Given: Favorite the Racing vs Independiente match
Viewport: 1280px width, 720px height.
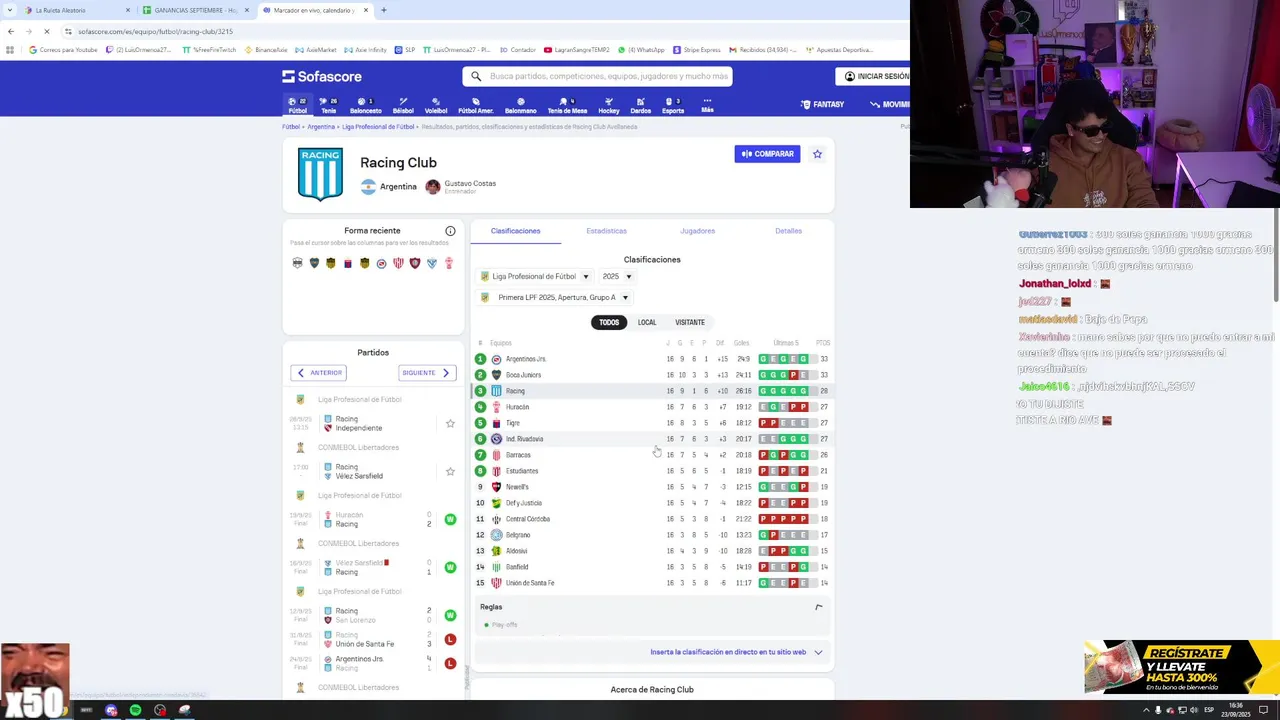Looking at the screenshot, I should tap(450, 424).
